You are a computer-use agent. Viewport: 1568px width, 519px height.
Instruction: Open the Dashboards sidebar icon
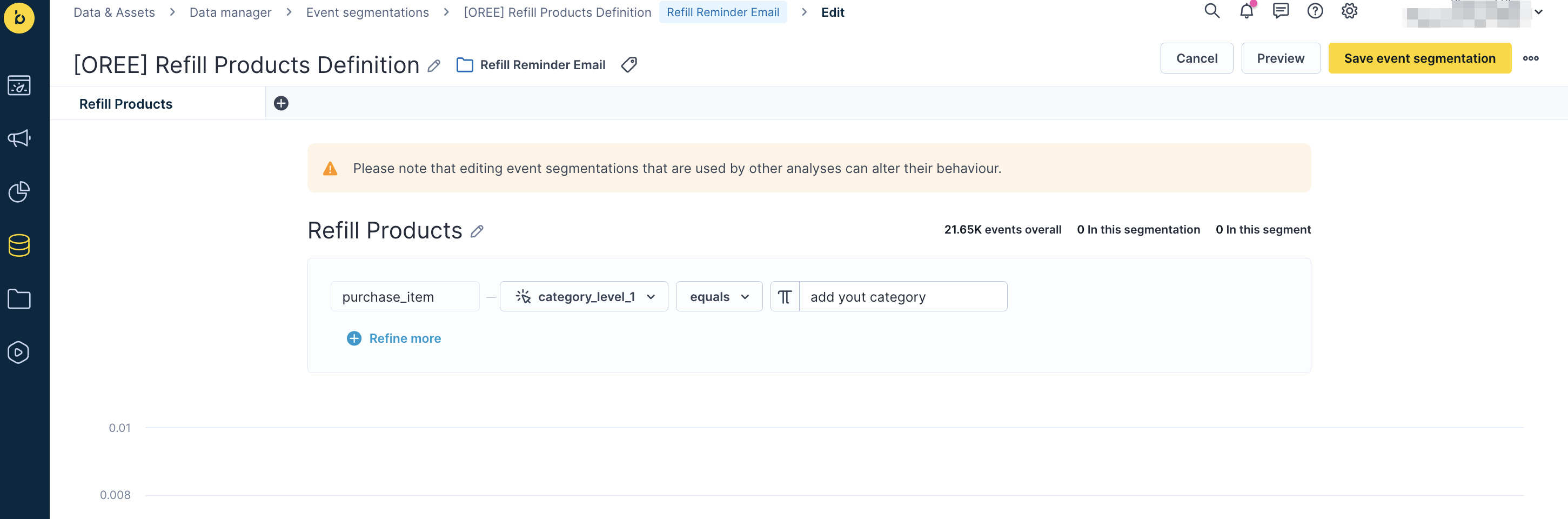(x=19, y=85)
